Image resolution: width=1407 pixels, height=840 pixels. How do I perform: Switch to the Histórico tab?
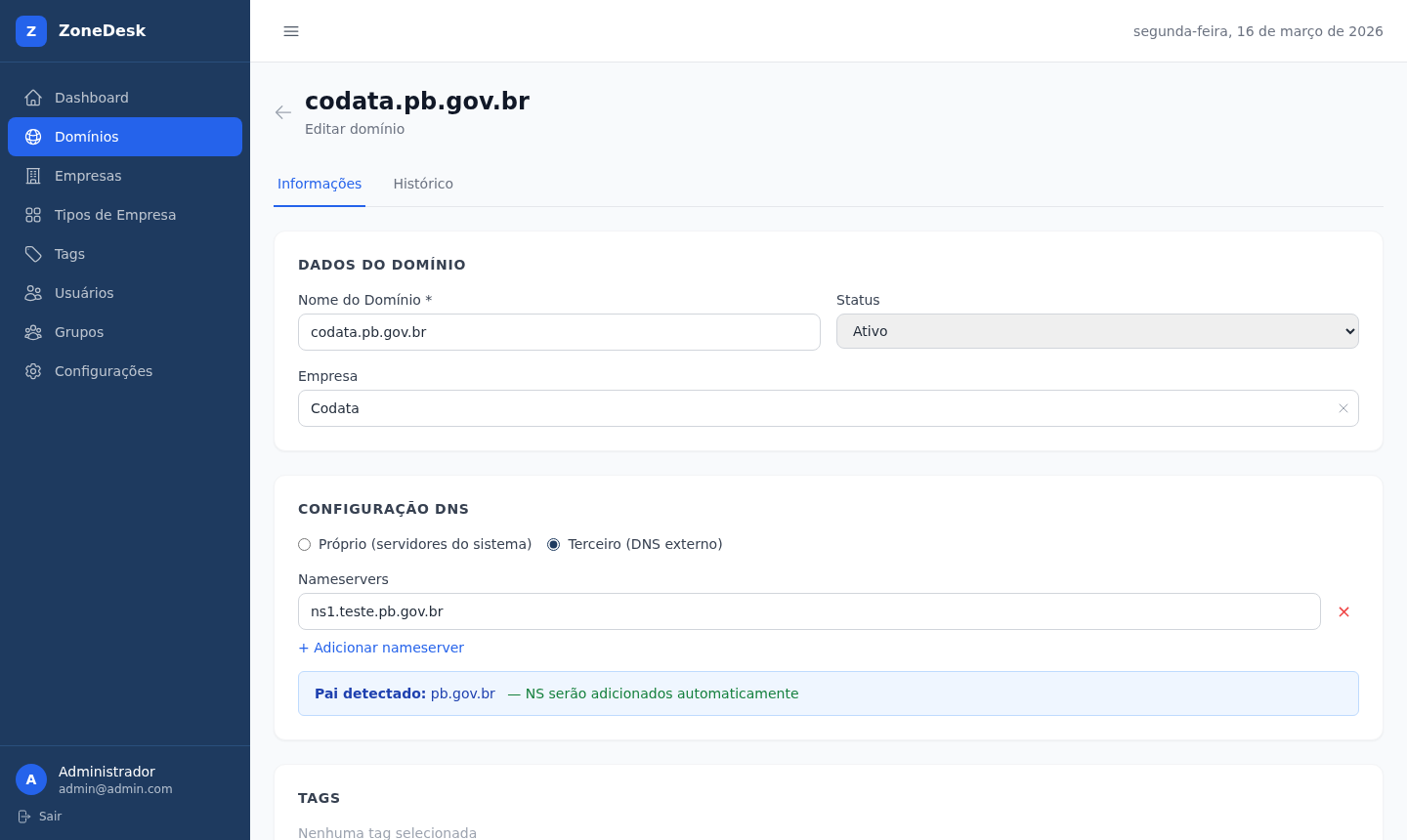click(423, 184)
